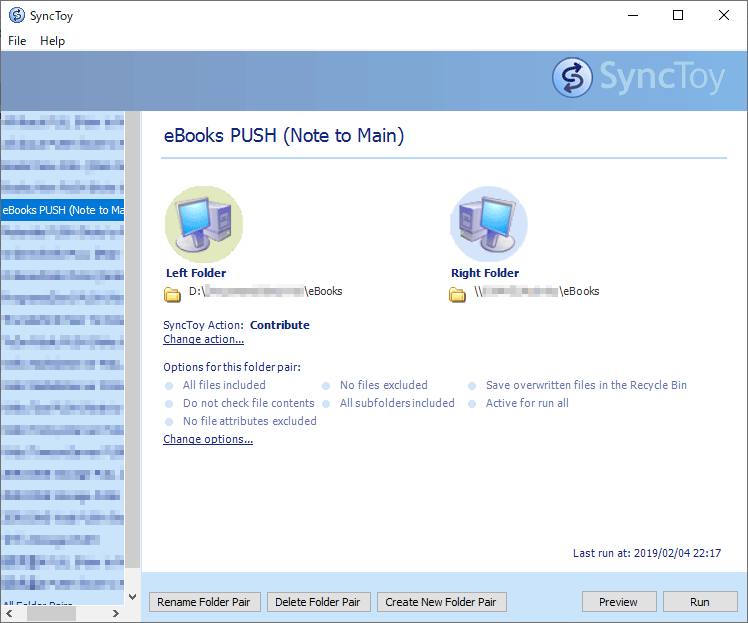Click the 'Last run at: 2019/02/04 22:17' text
Screen dimensions: 748x623
coord(647,553)
